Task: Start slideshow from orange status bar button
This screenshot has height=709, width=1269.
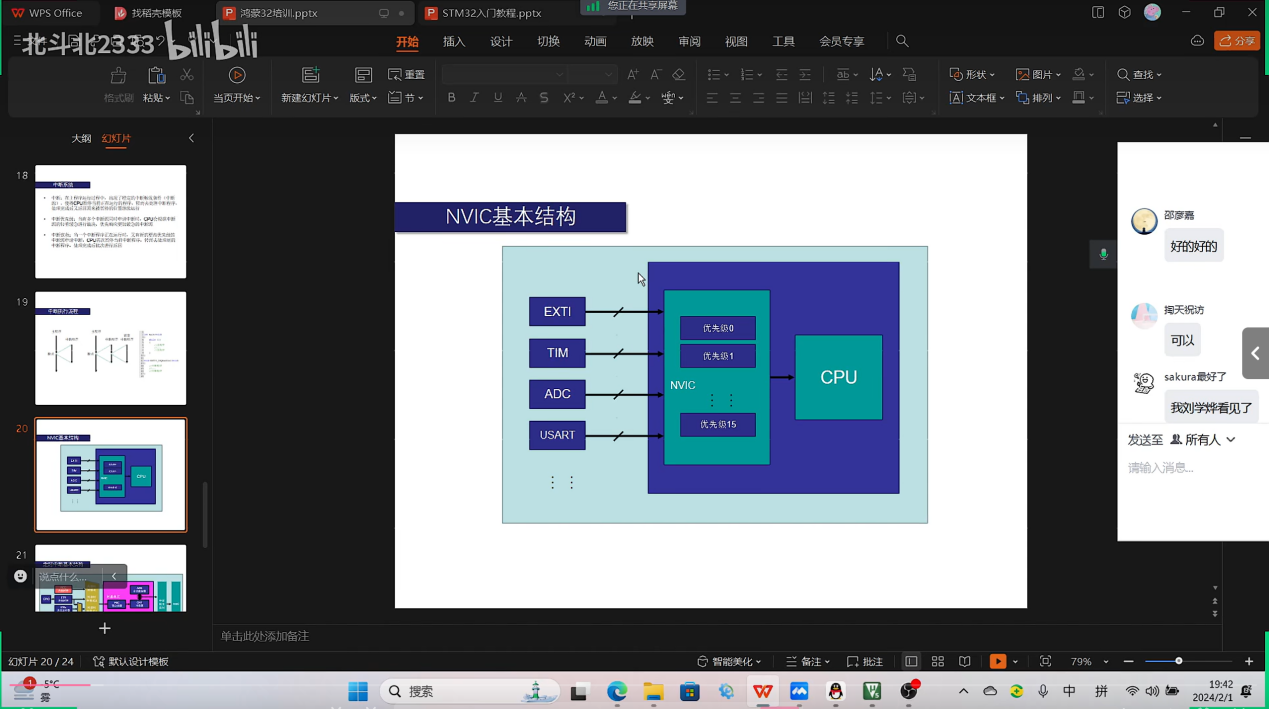Action: pos(997,662)
